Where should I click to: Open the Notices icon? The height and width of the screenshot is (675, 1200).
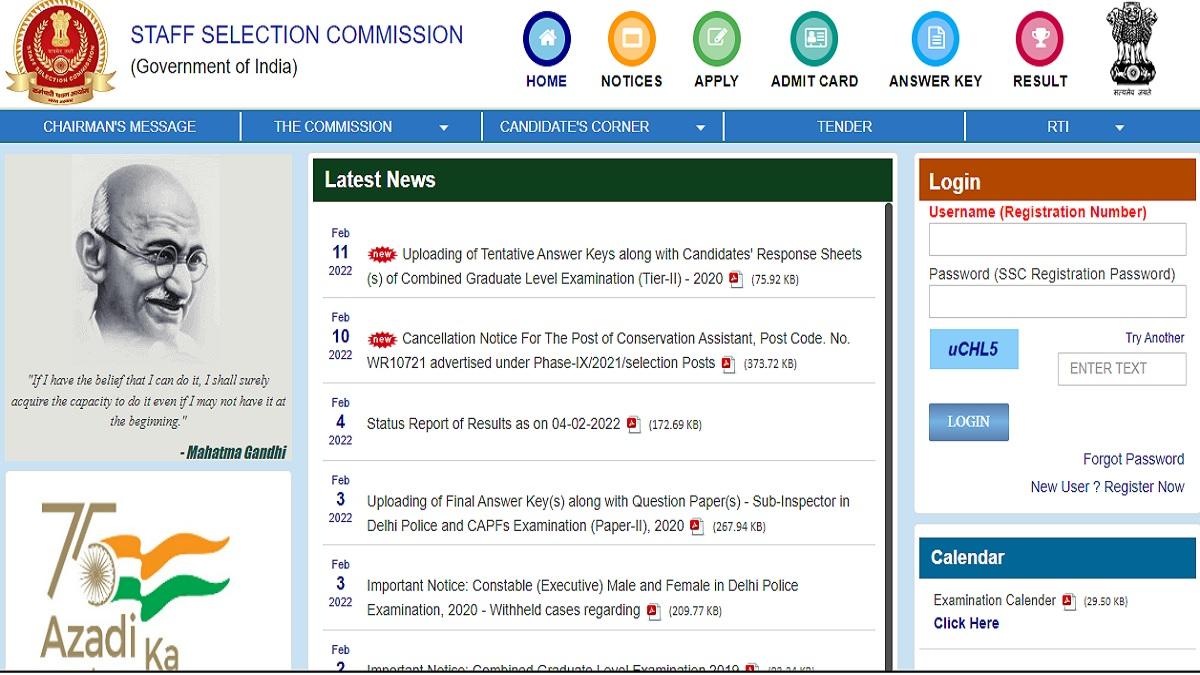click(x=631, y=40)
